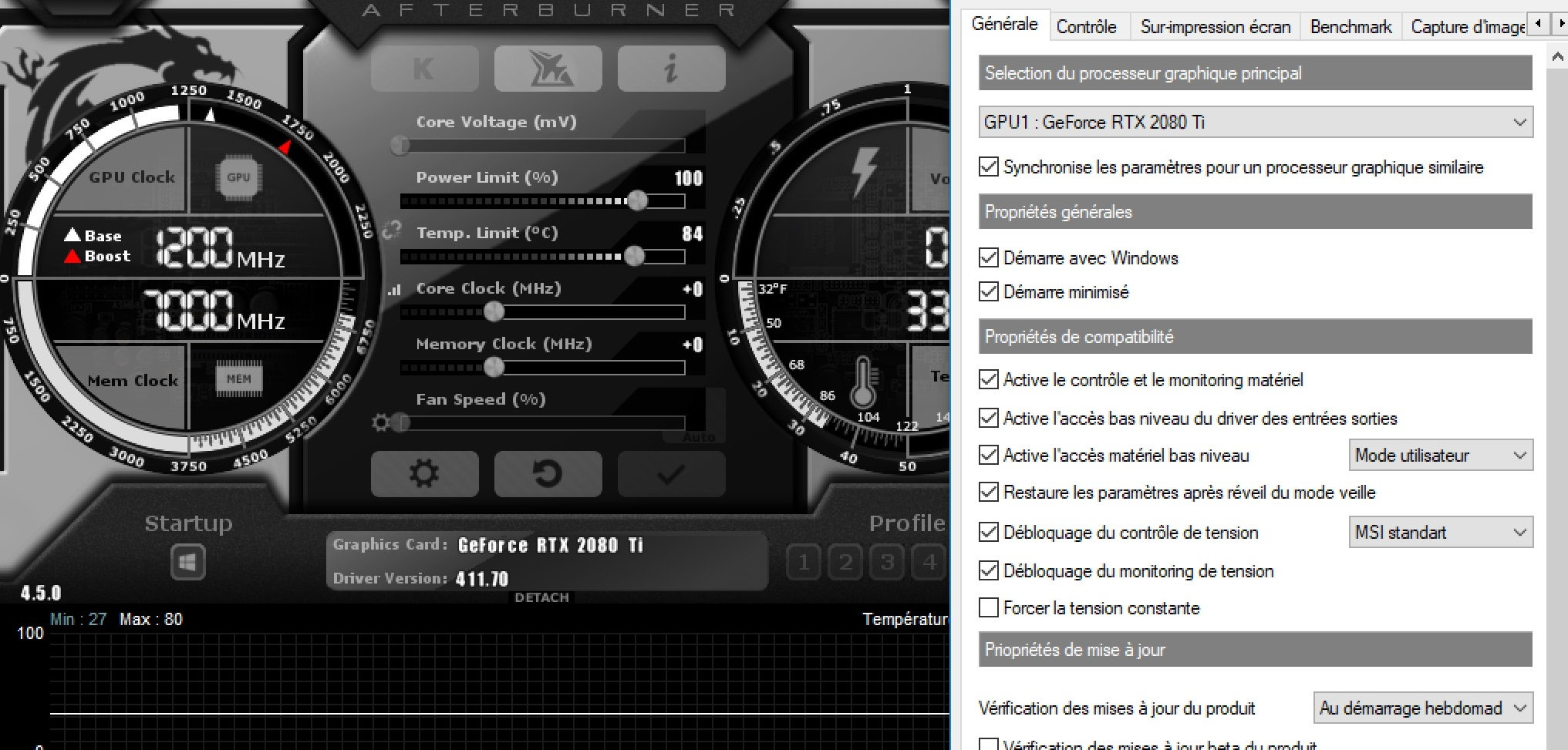
Task: Uncheck Démarre avec Windows
Action: pyautogui.click(x=988, y=257)
